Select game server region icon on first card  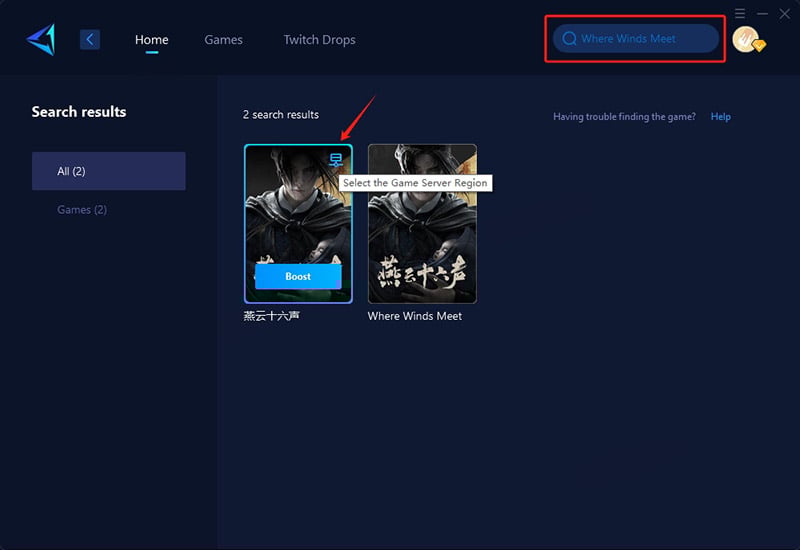pyautogui.click(x=336, y=160)
